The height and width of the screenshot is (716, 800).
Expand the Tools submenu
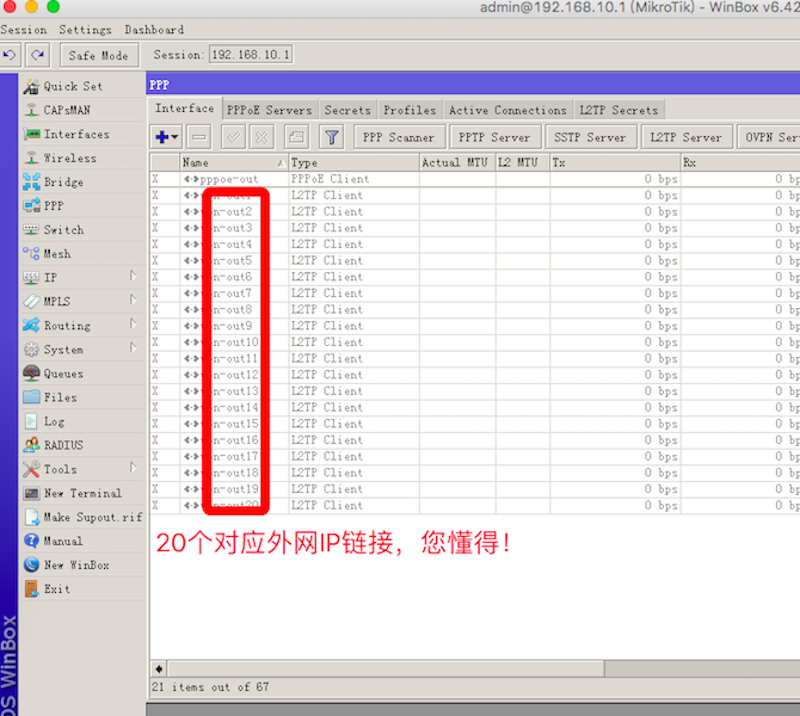click(60, 469)
